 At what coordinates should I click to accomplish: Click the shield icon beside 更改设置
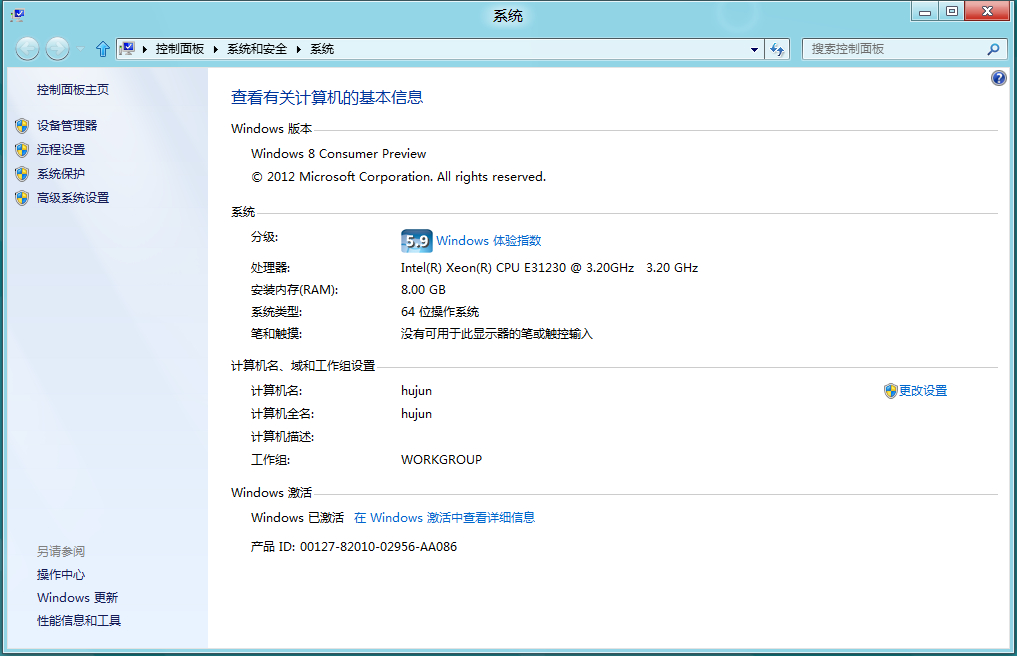tap(891, 391)
